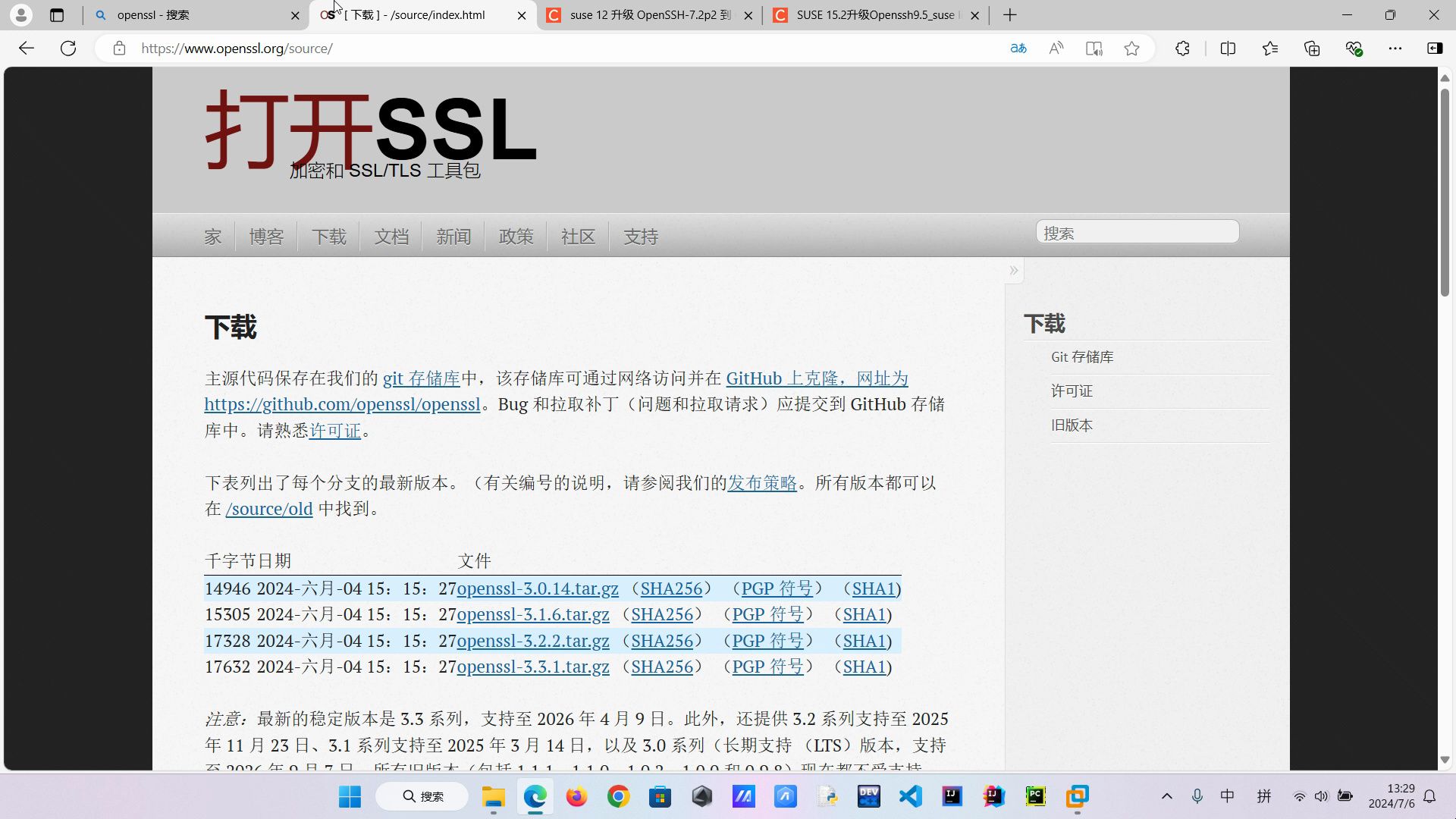Open SHA256 link for openssl-3.3.1
Viewport: 1456px width, 819px height.
(662, 667)
